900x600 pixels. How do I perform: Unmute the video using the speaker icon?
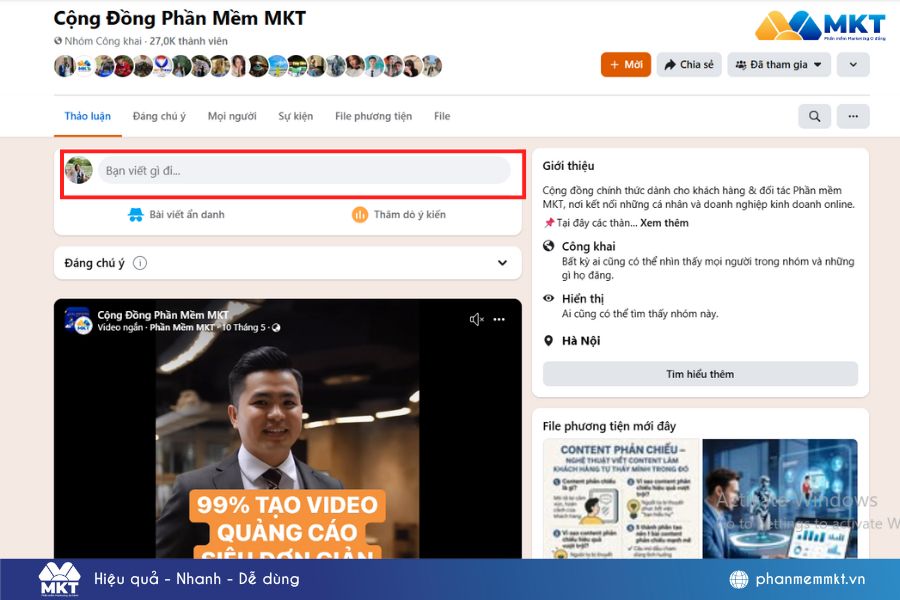pos(476,319)
